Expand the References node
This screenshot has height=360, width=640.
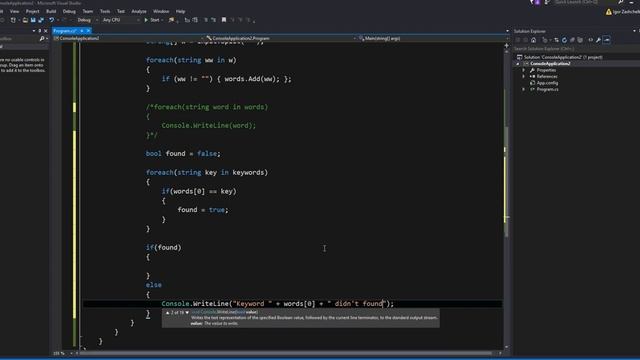click(524, 76)
